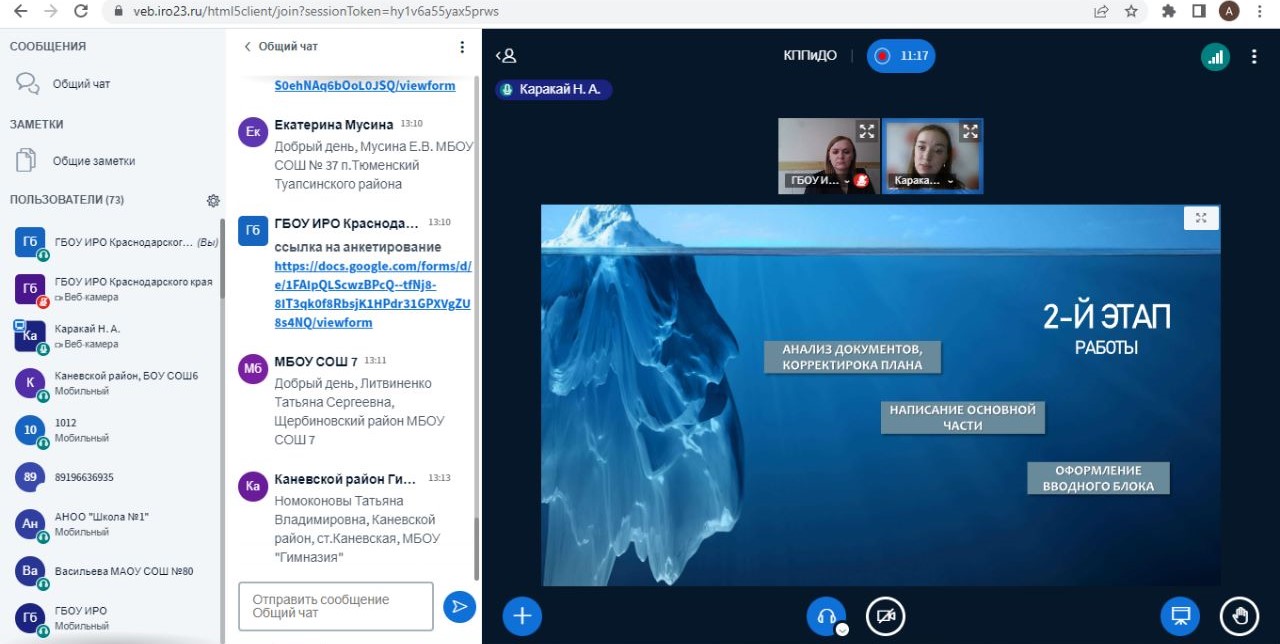Fullscreen the Каракай webcam thumbnail
Screen dimensions: 1280x644
[x=969, y=132]
